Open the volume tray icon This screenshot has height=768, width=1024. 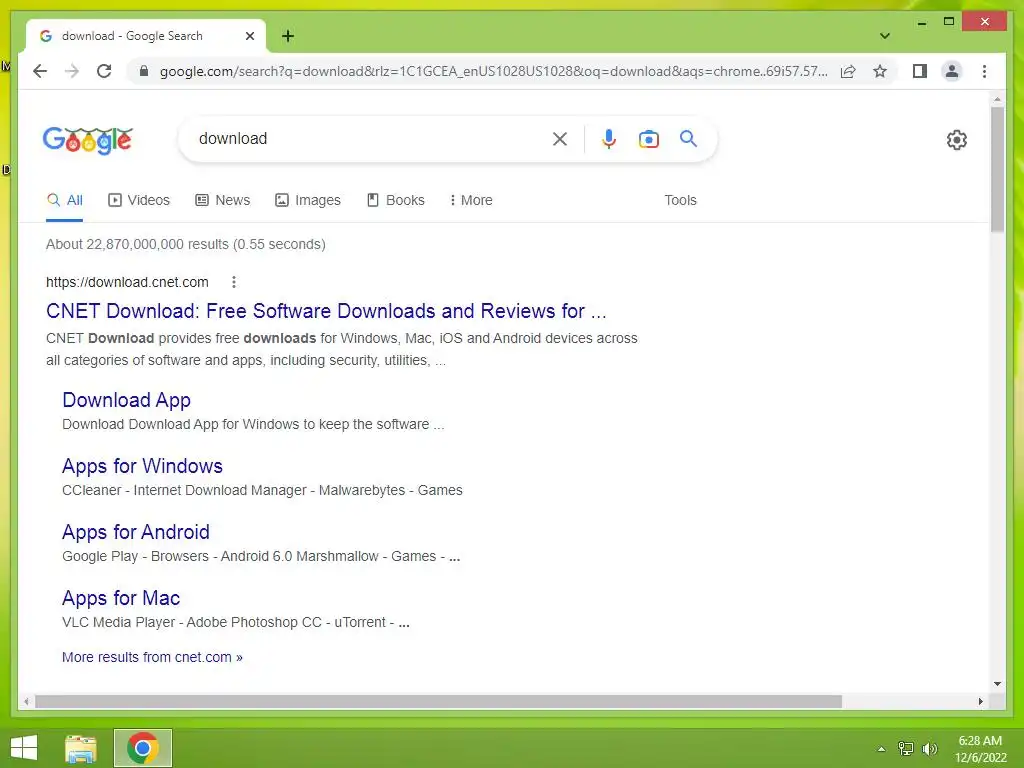click(930, 749)
